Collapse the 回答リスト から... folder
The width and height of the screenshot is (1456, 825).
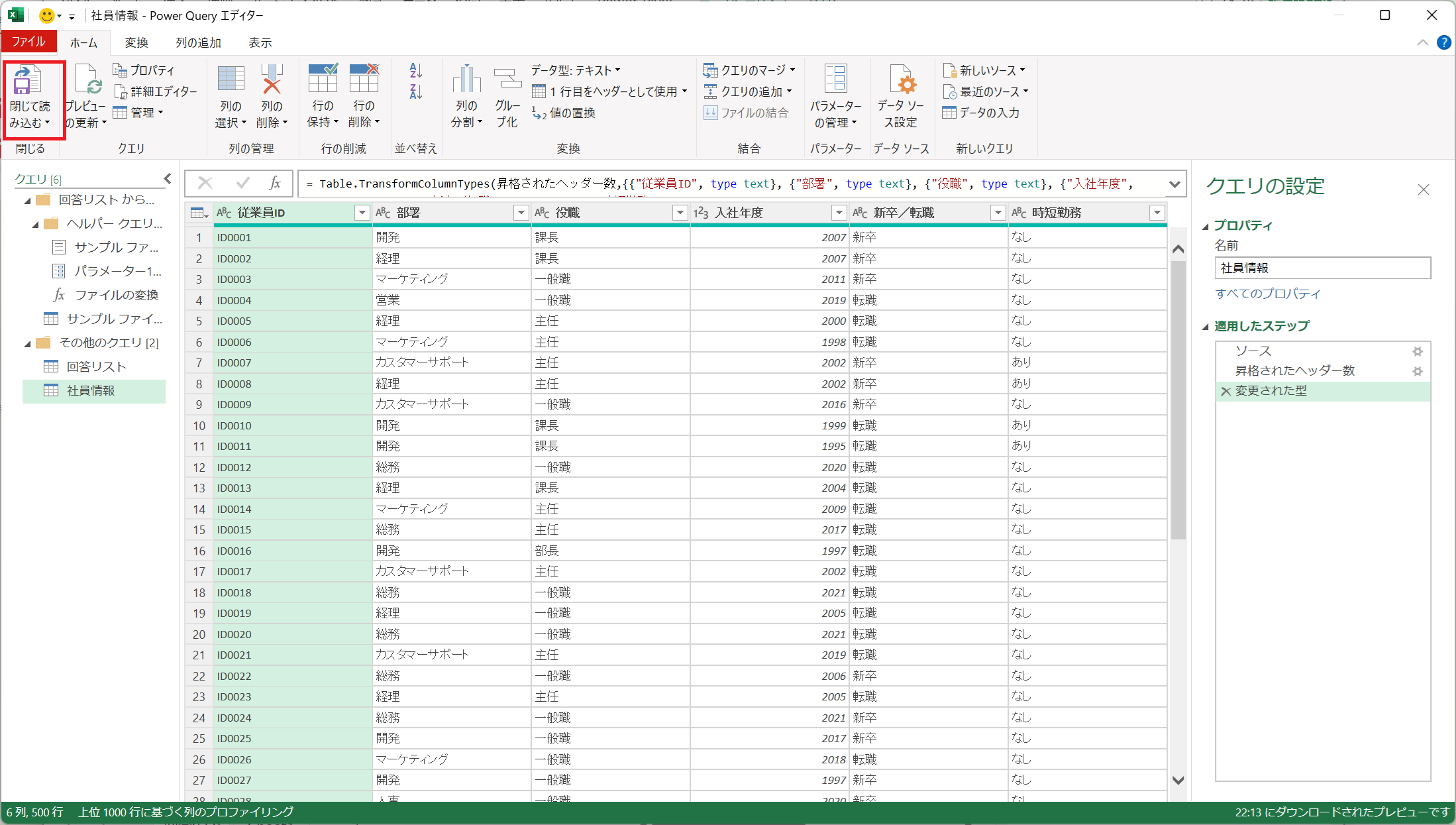[x=27, y=200]
